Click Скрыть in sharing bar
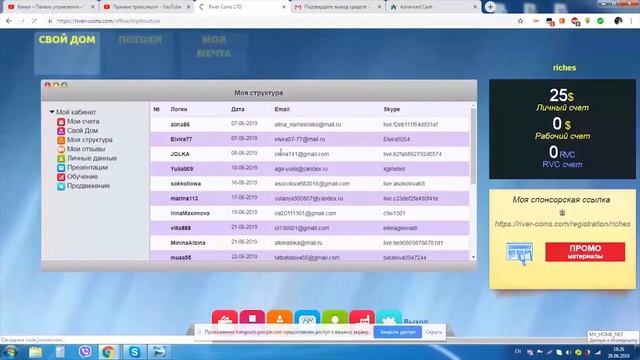The width and height of the screenshot is (640, 360). (x=433, y=332)
